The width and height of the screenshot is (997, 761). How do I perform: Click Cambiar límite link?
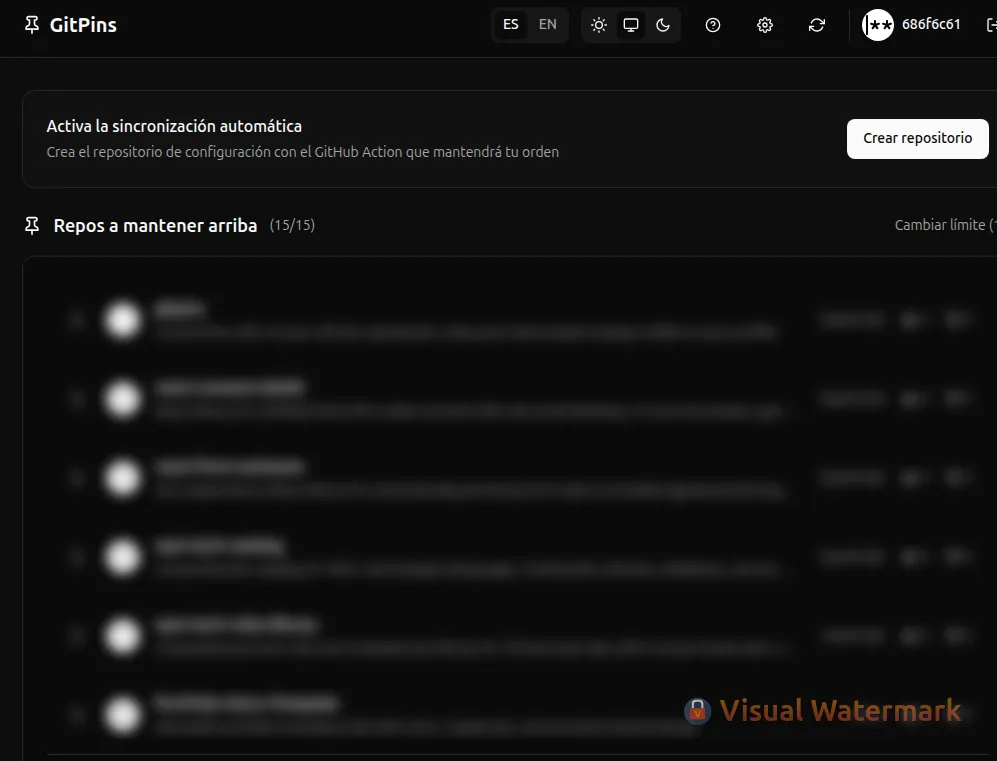[945, 225]
